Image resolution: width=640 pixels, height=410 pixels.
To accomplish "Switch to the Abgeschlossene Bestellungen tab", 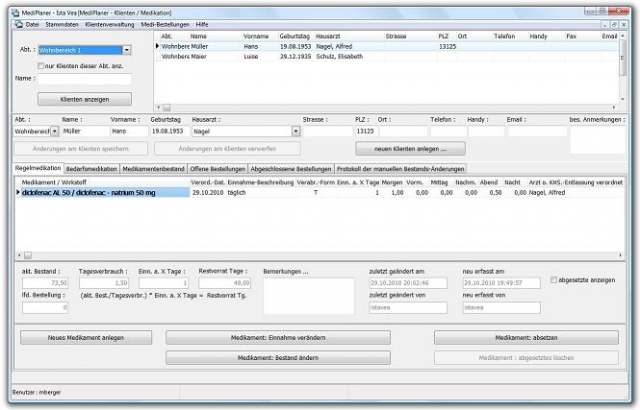I will pyautogui.click(x=291, y=169).
